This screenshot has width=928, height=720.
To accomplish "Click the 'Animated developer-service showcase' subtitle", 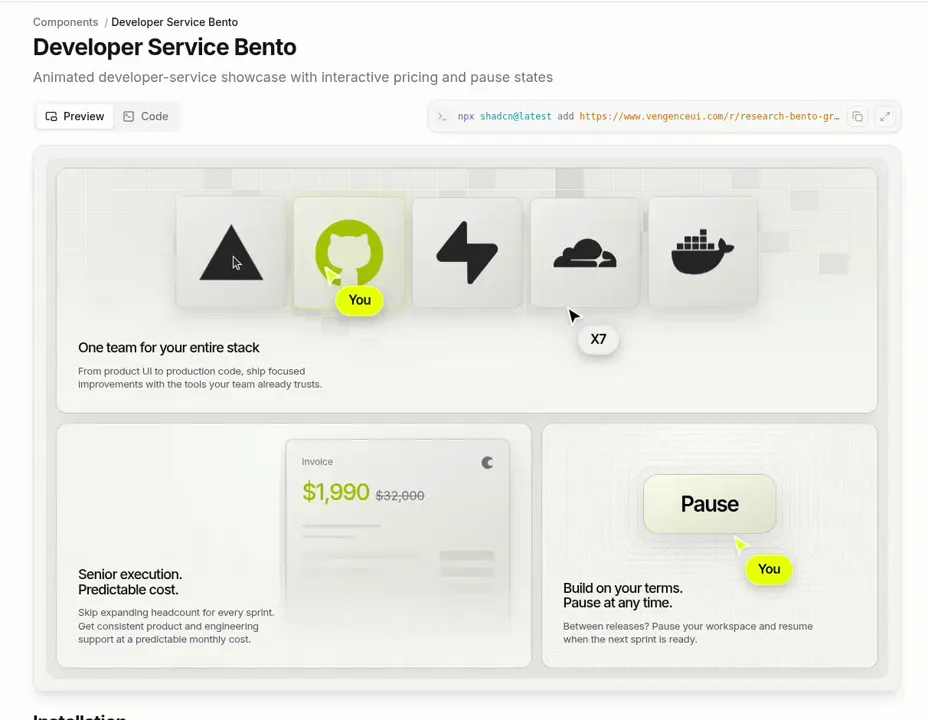I will (293, 78).
